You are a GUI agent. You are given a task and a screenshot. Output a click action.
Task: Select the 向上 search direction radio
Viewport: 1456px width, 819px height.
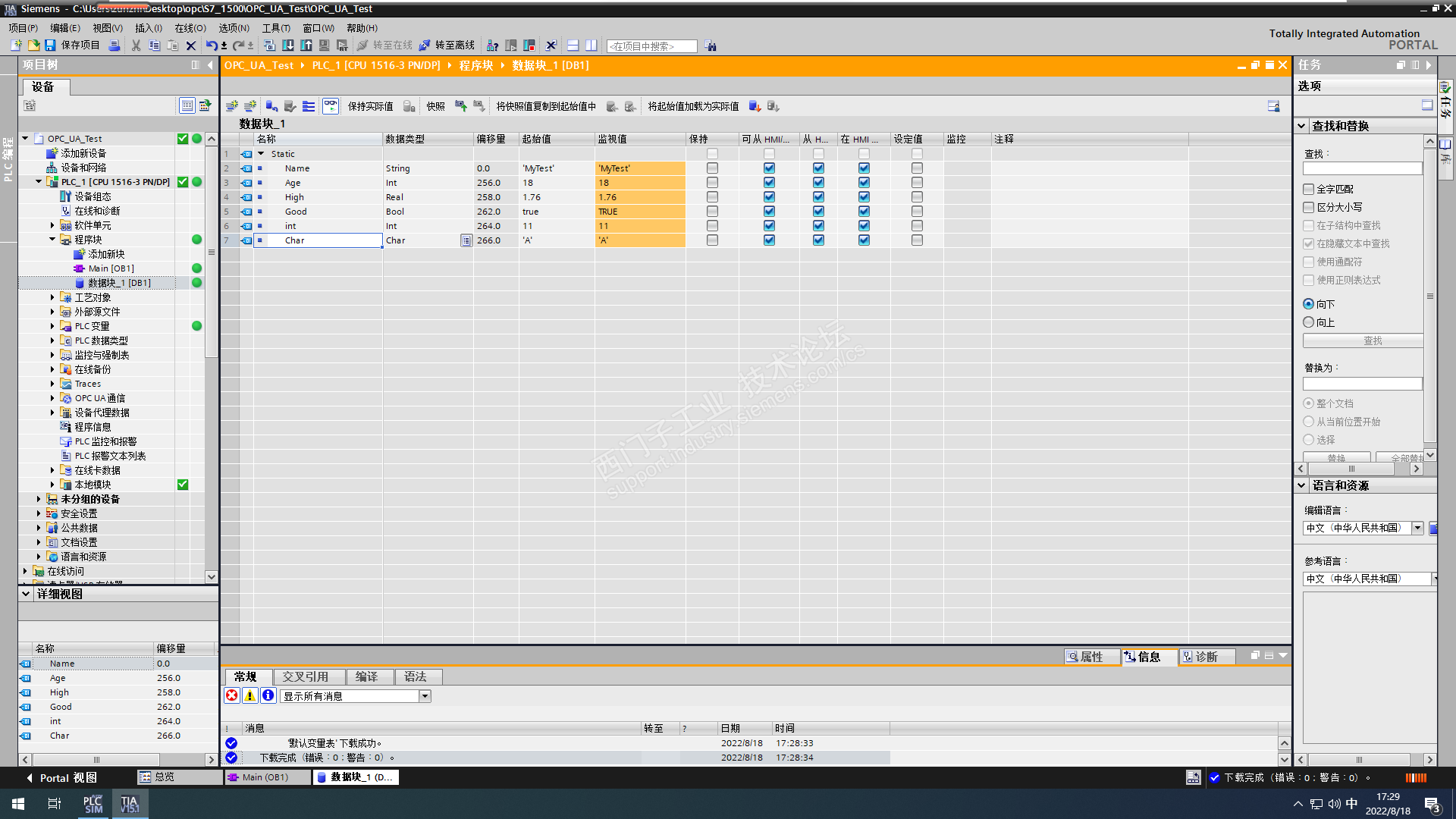tap(1309, 322)
